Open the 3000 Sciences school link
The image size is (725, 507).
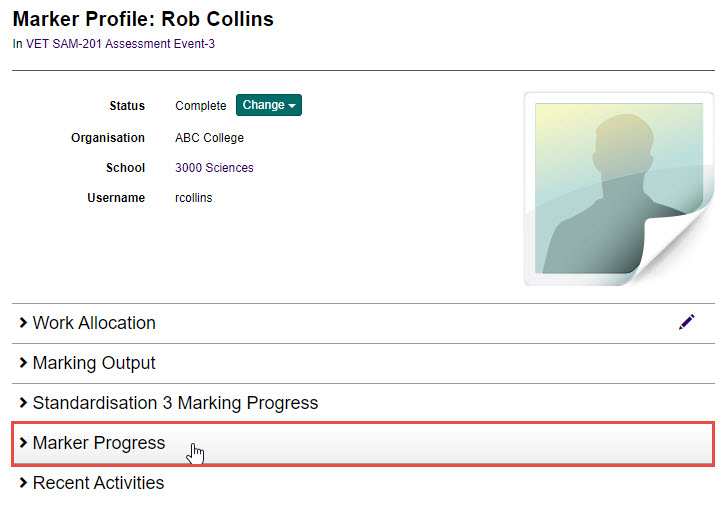point(214,168)
